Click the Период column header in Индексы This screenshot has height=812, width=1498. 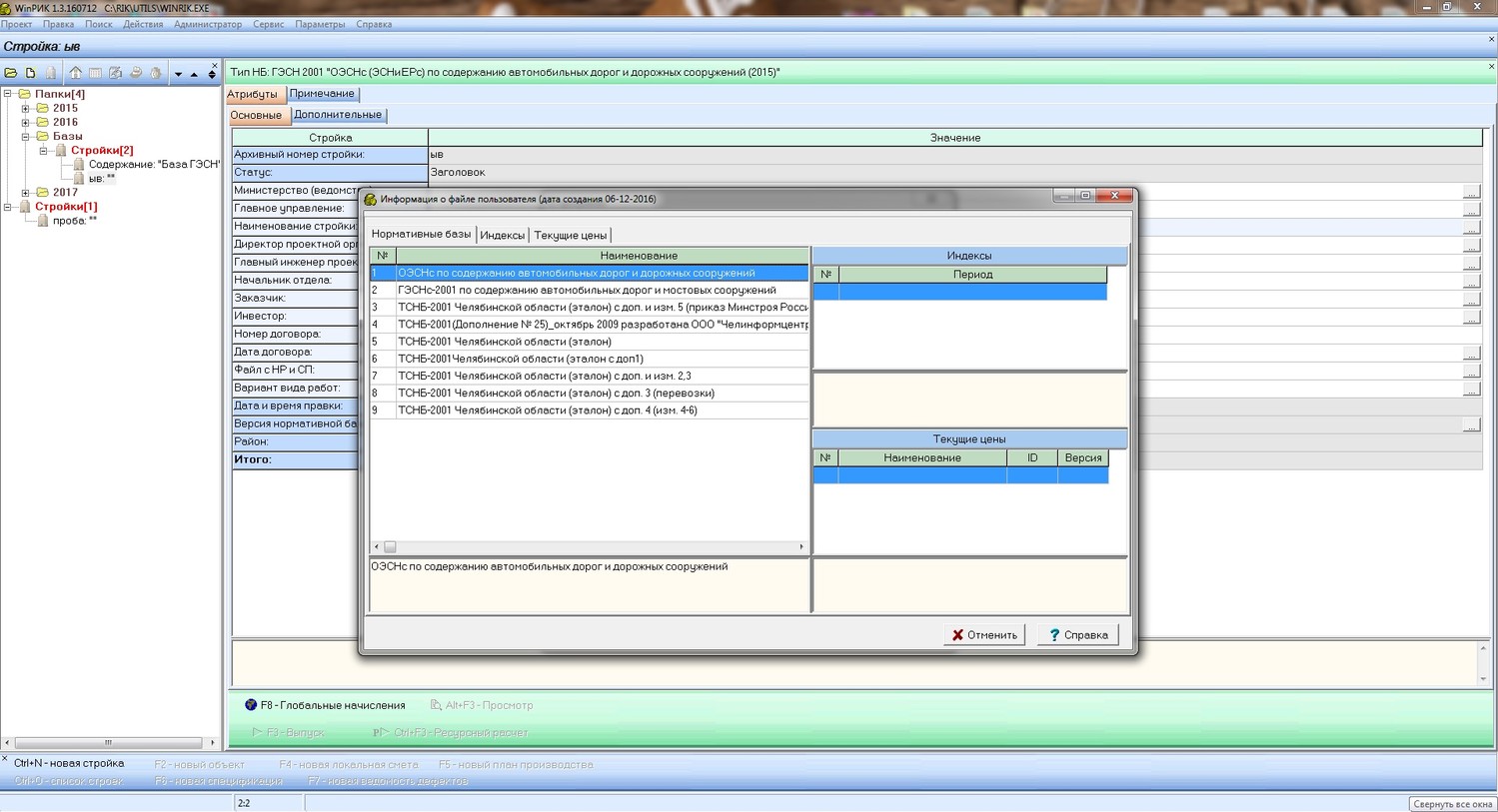point(972,275)
